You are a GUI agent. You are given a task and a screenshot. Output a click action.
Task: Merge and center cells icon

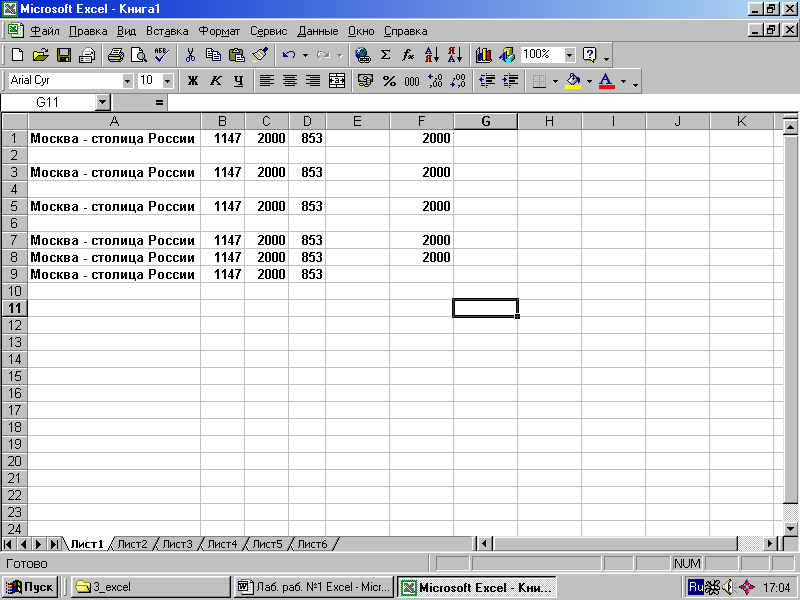[337, 81]
